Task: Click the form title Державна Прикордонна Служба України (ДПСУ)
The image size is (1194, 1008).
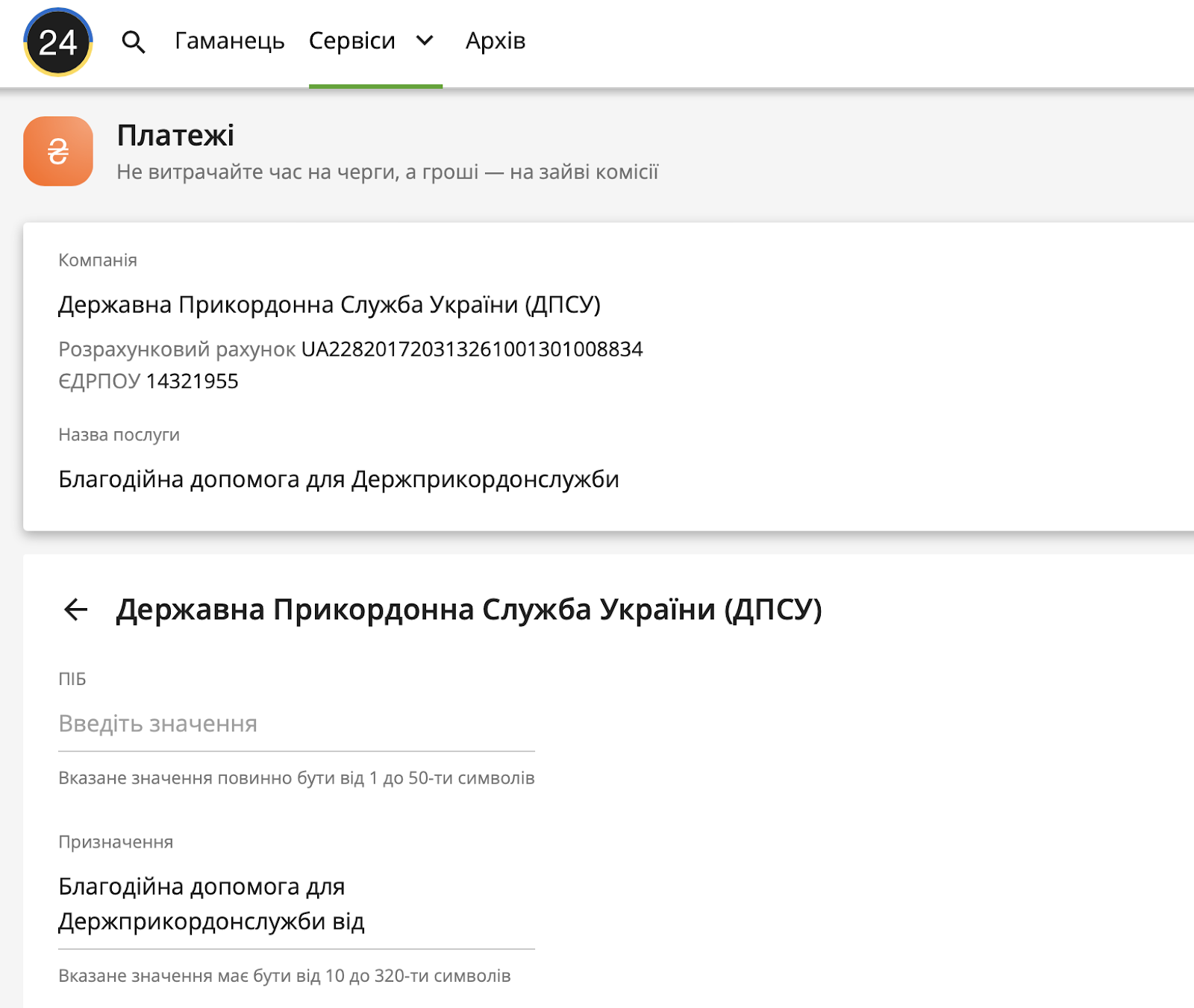Action: [469, 610]
